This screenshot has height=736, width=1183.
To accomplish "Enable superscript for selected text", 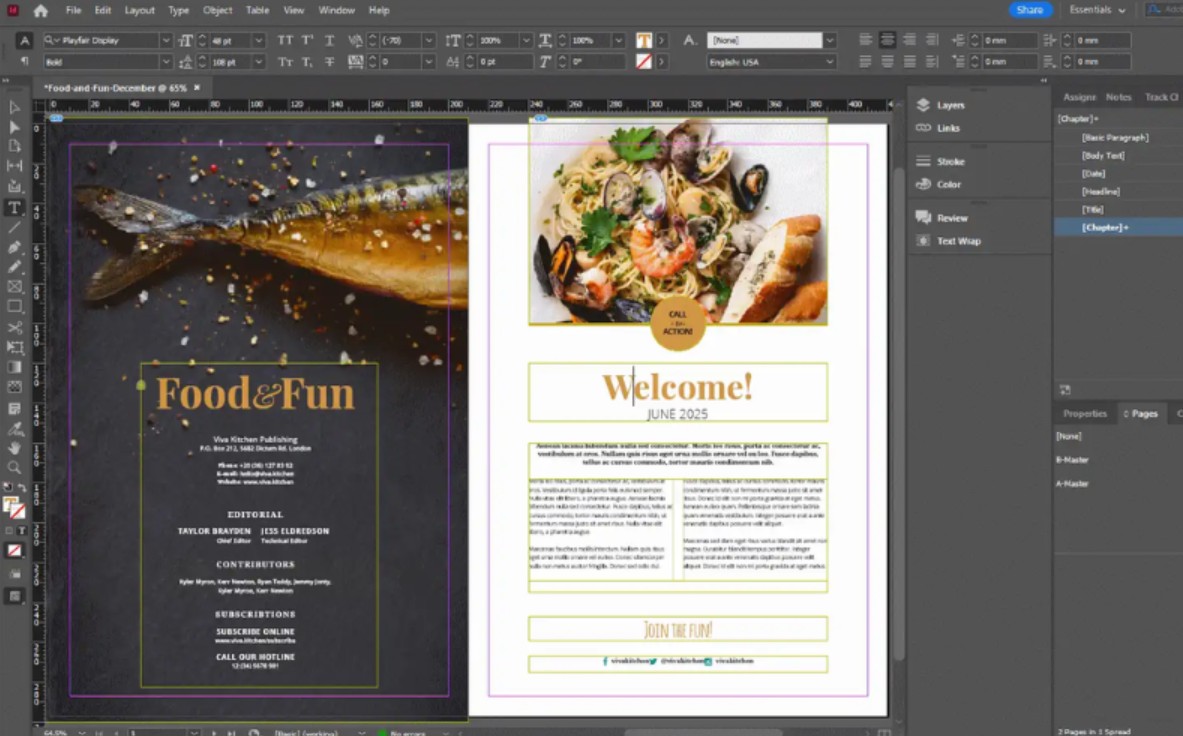I will 307,38.
